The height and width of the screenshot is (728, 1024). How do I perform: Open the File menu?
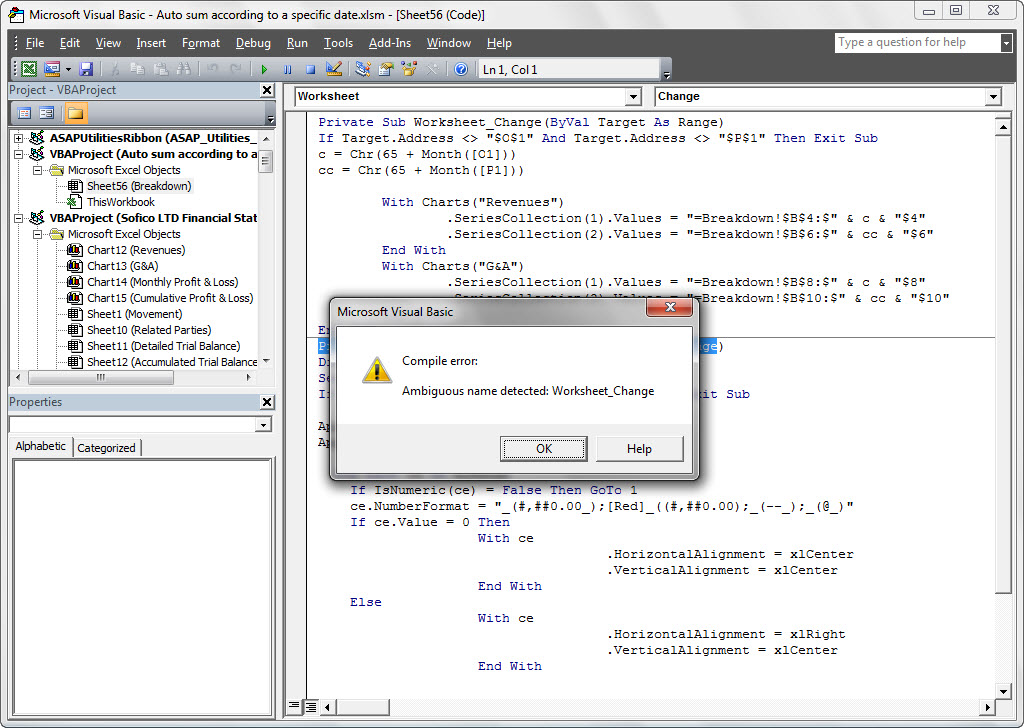click(35, 43)
